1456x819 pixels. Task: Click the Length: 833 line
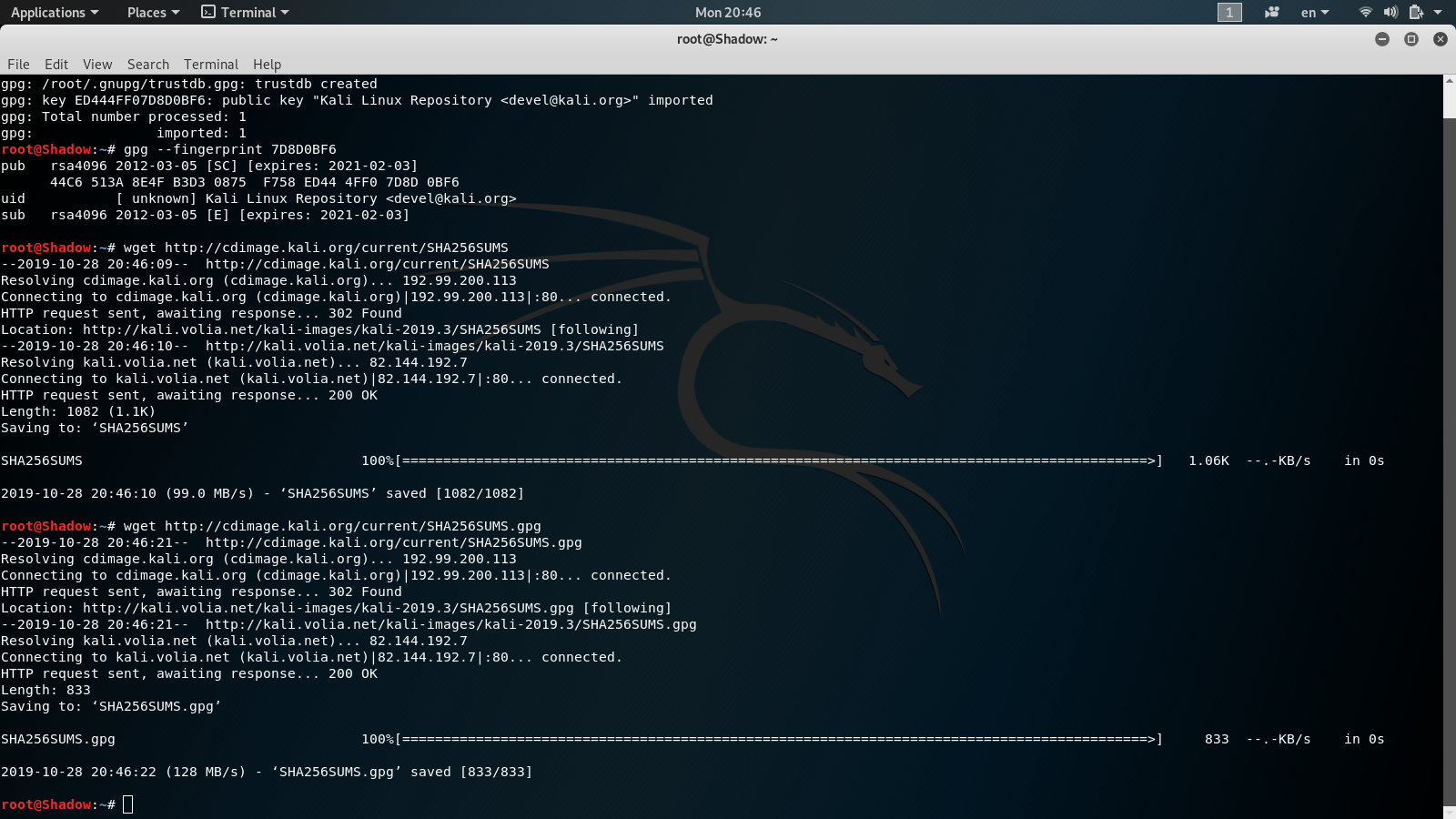pyautogui.click(x=45, y=690)
